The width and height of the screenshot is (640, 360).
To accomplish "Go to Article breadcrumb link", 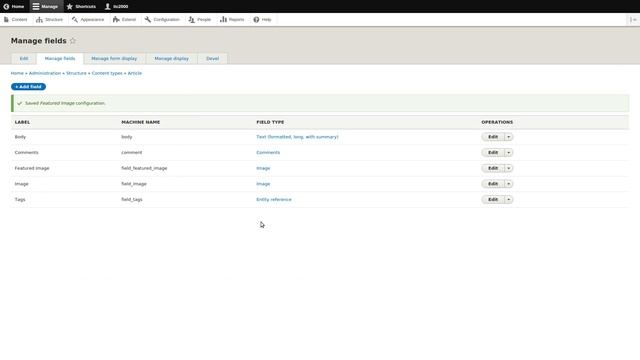I will (135, 73).
